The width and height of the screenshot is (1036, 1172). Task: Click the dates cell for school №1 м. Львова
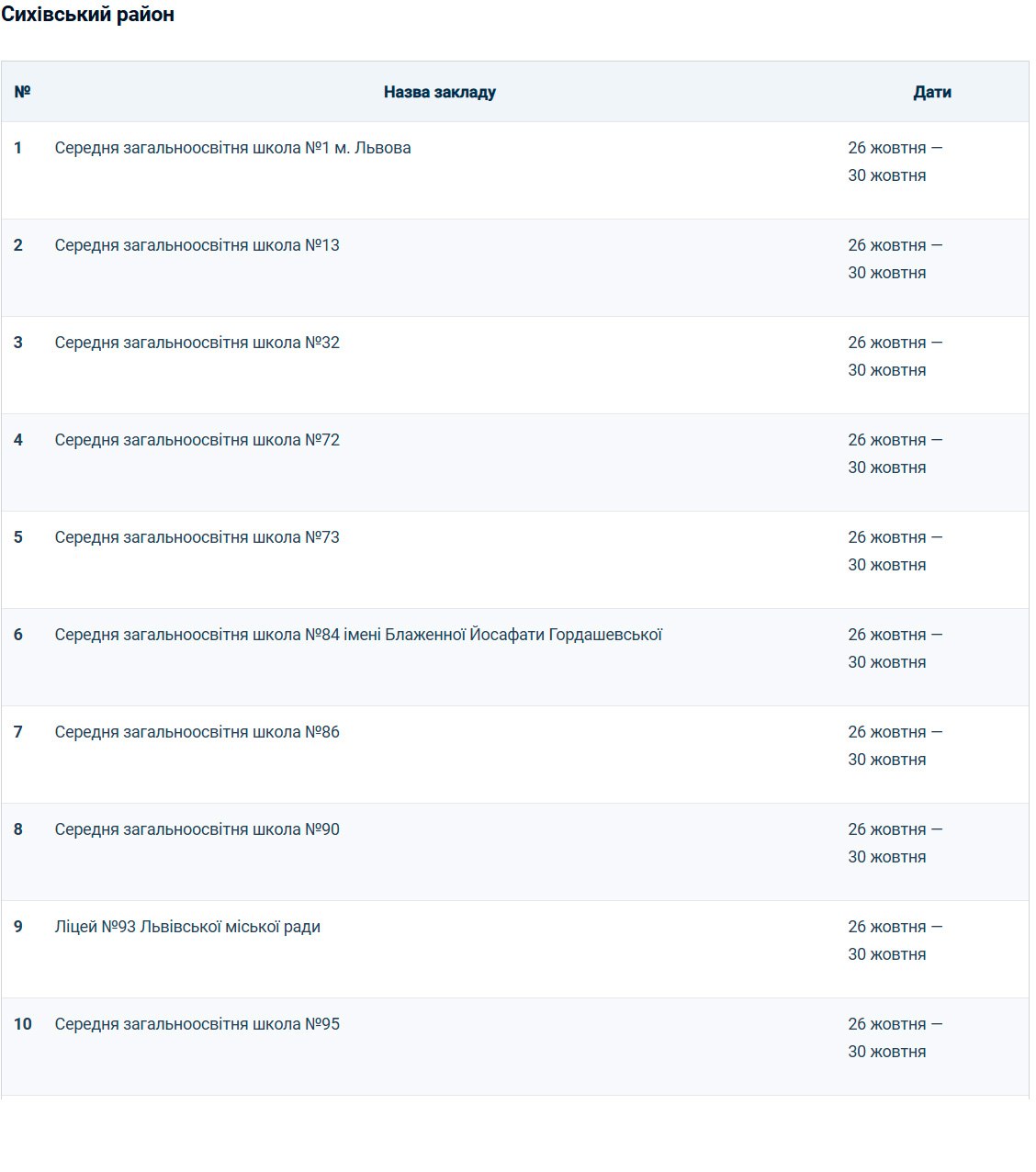[895, 162]
